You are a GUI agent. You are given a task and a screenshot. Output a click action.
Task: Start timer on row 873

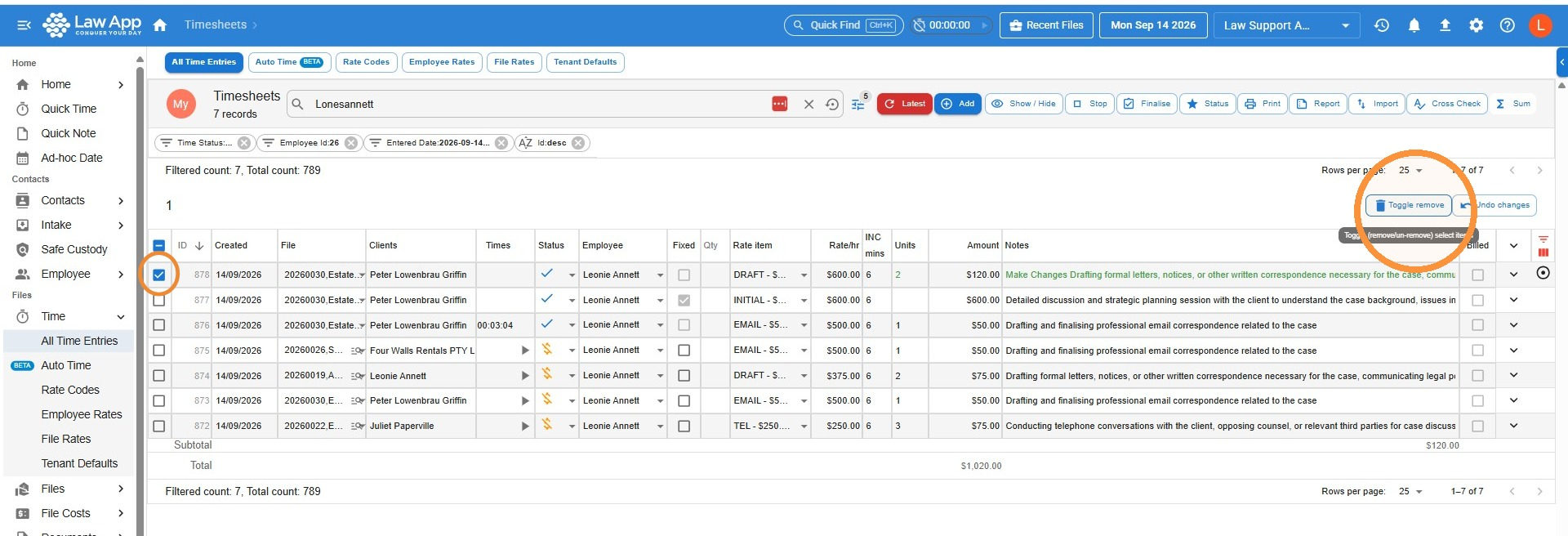[x=525, y=401]
